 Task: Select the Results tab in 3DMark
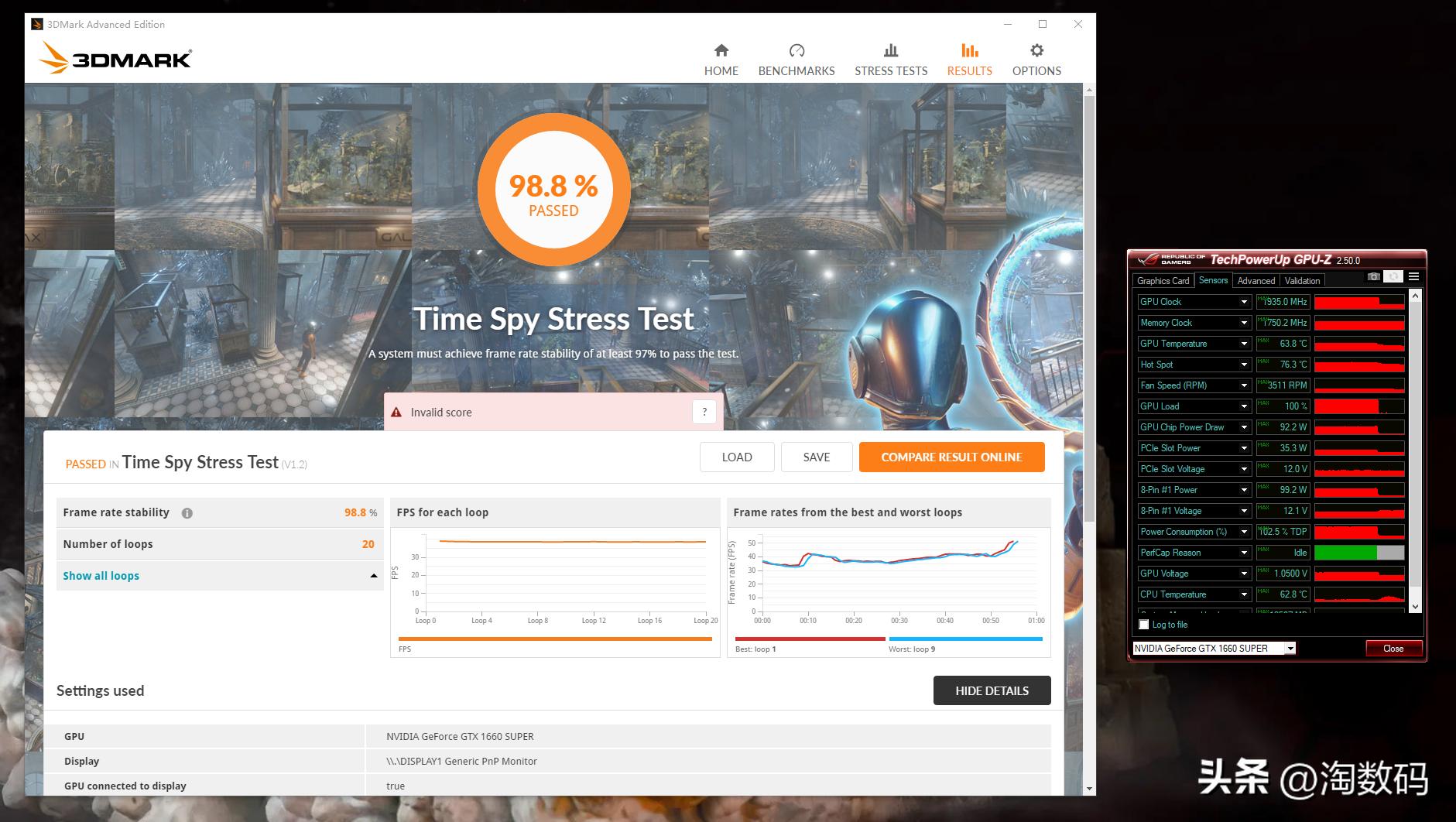click(x=970, y=60)
